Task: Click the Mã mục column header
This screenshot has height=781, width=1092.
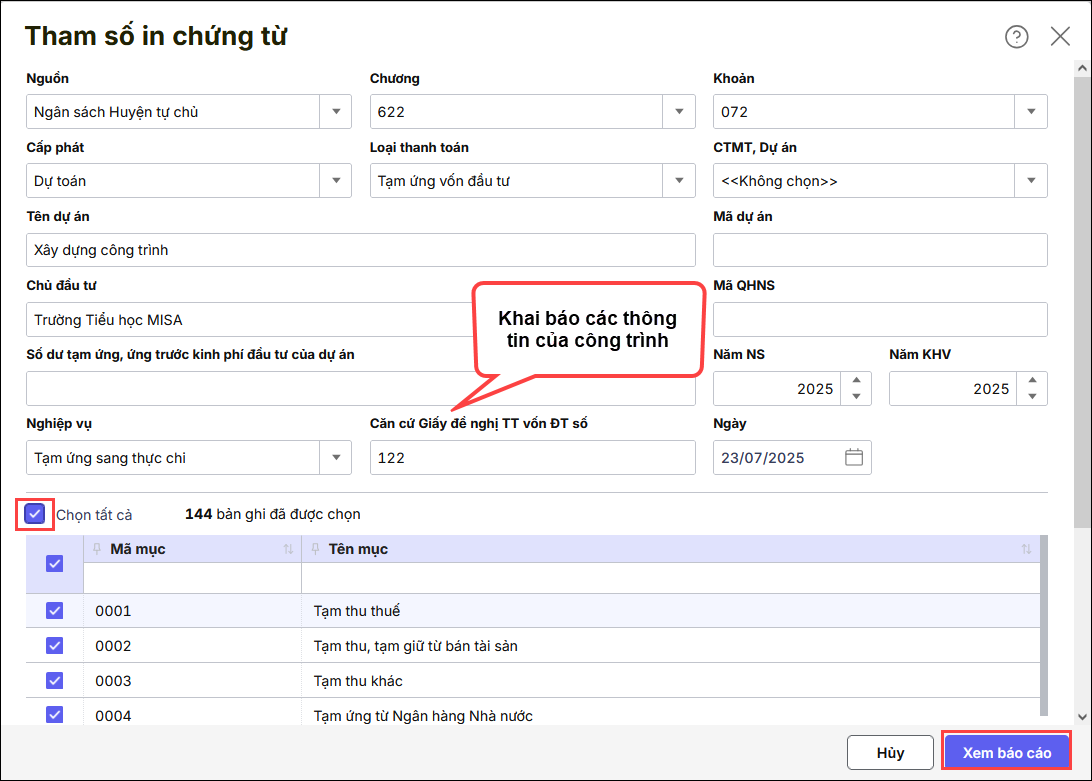Action: click(192, 549)
